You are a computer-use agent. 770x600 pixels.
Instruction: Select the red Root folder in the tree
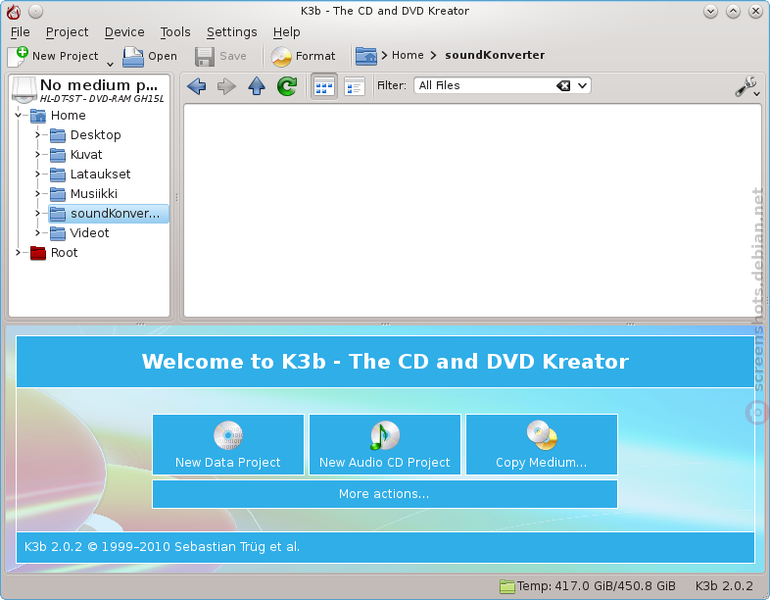[x=54, y=252]
